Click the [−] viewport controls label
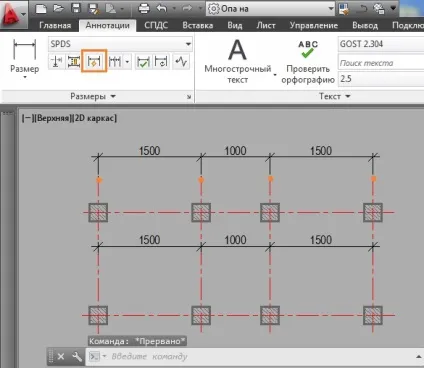Image resolution: width=424 pixels, height=368 pixels. click(x=28, y=118)
